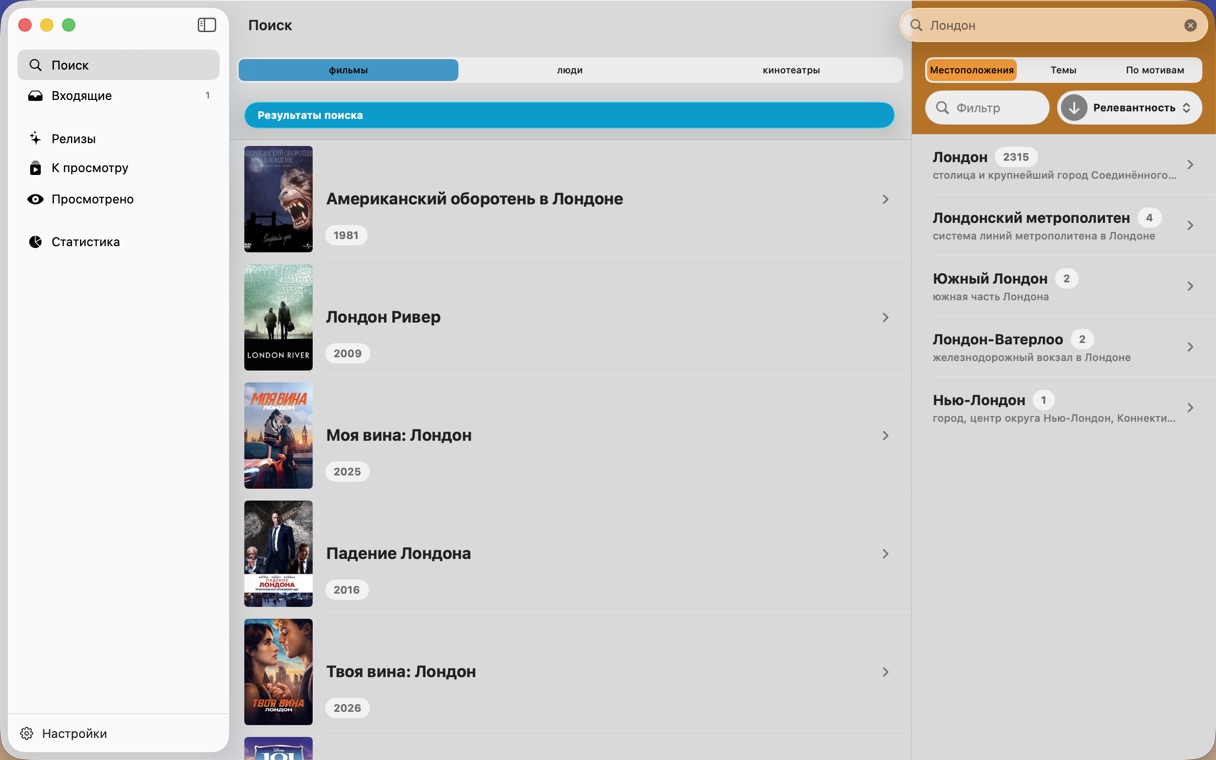
Task: Click the magnifier icon in the search field
Action: (x=916, y=25)
